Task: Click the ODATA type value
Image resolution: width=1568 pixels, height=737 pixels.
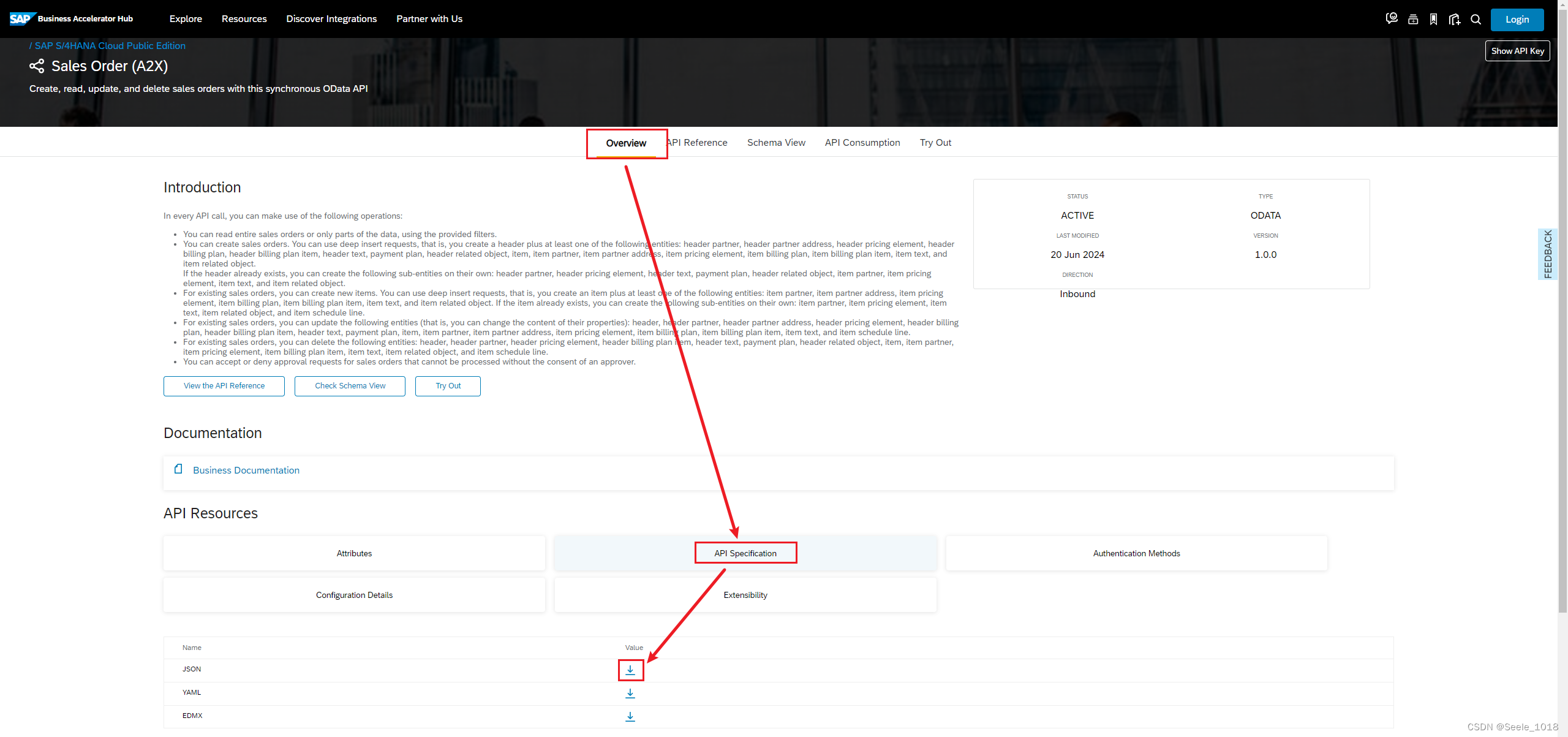Action: [x=1265, y=216]
